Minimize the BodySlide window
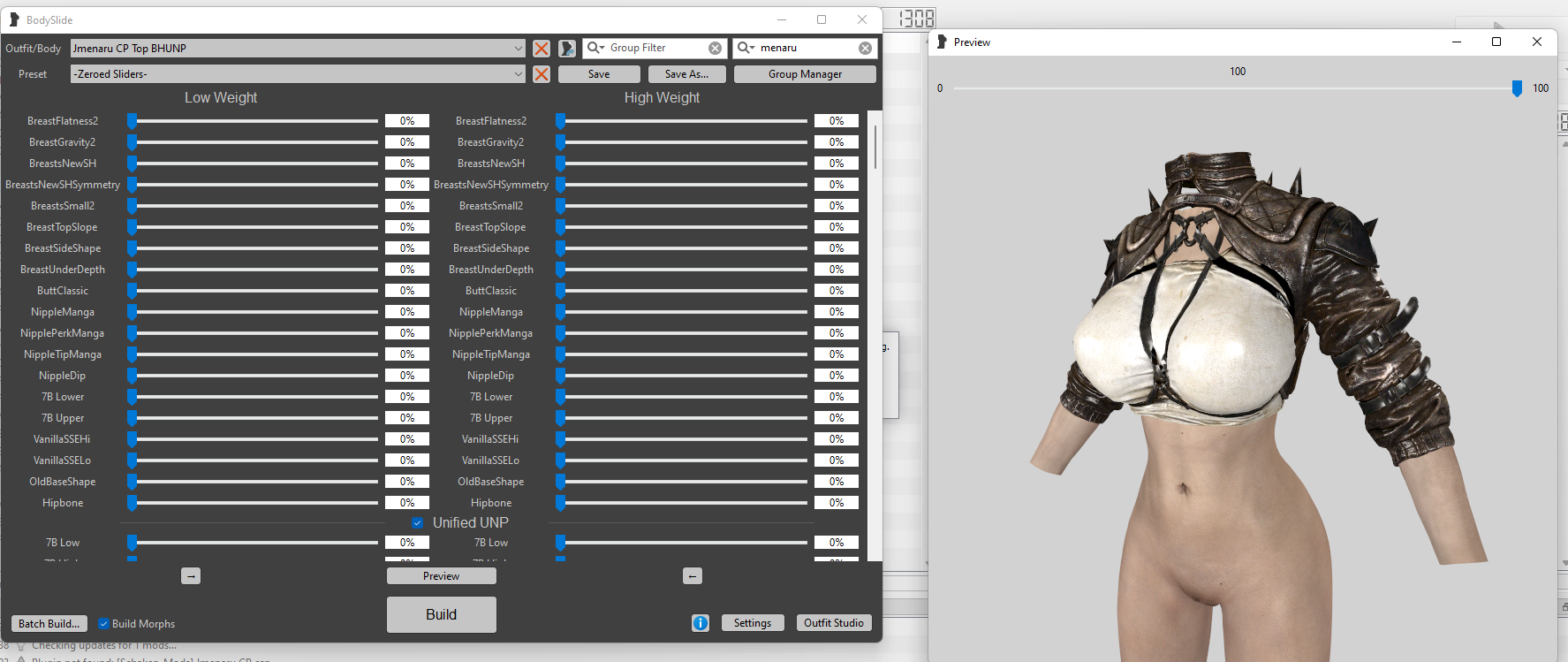The width and height of the screenshot is (1568, 662). pos(782,19)
